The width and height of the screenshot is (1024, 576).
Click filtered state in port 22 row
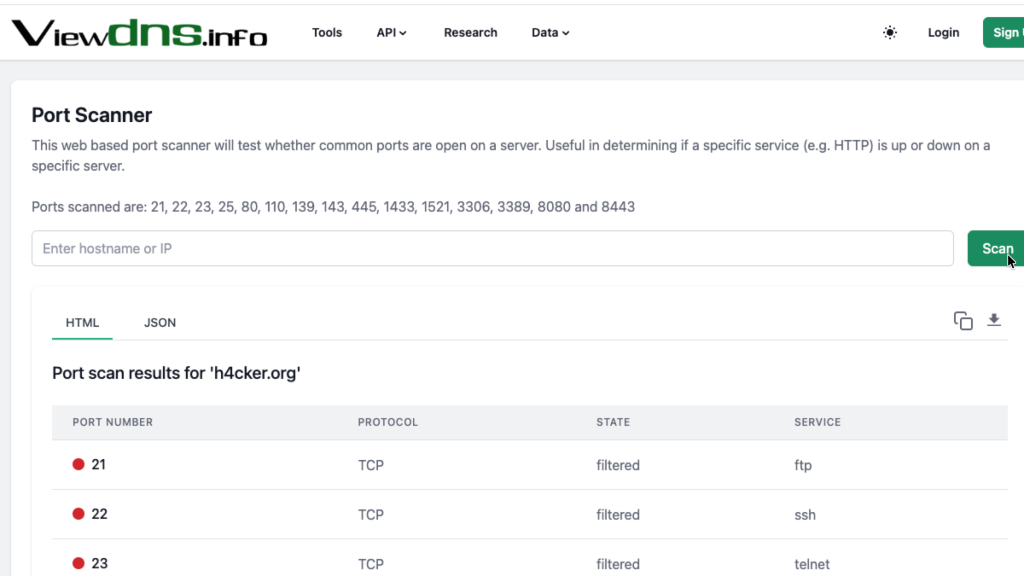point(618,515)
